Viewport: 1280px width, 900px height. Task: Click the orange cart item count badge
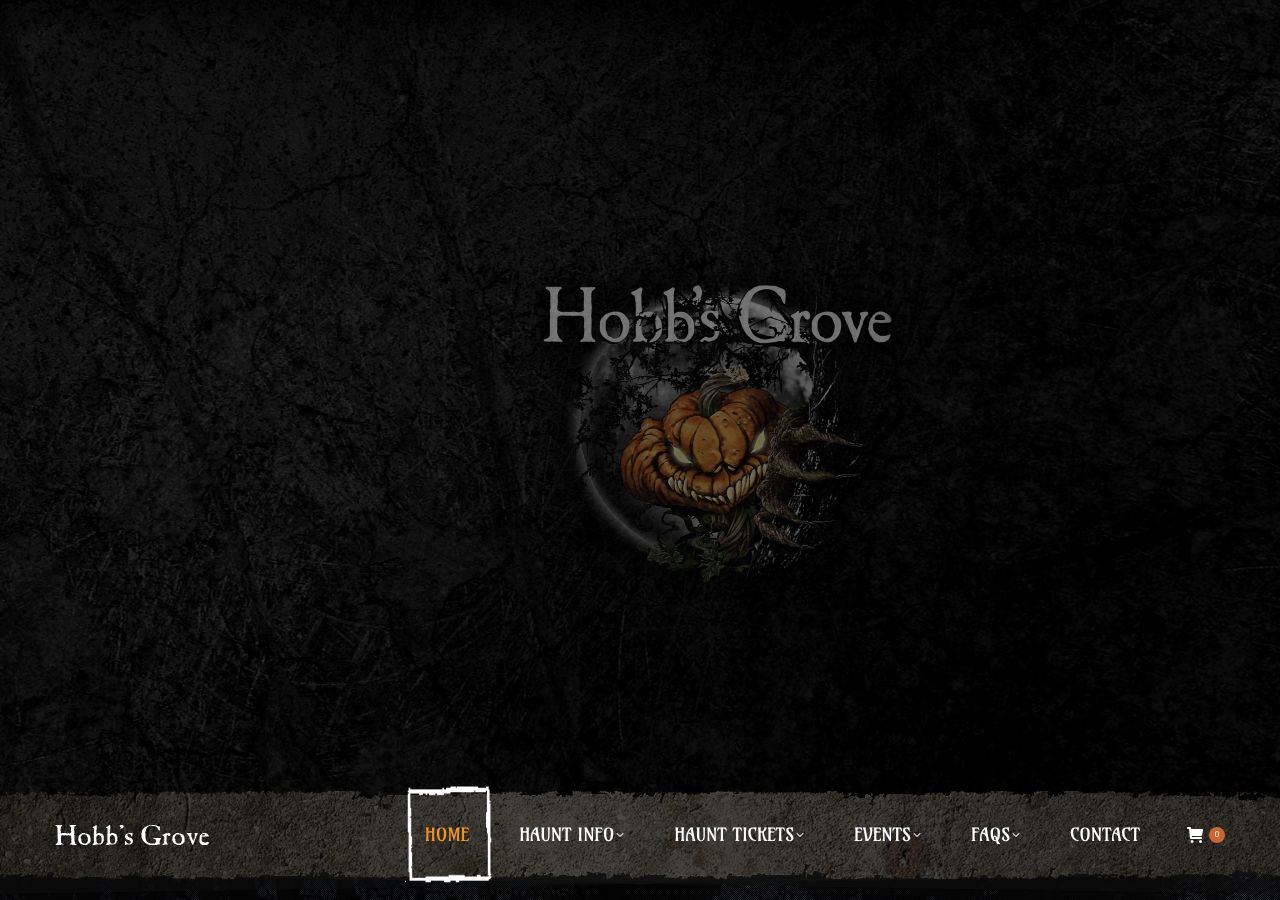(x=1217, y=835)
